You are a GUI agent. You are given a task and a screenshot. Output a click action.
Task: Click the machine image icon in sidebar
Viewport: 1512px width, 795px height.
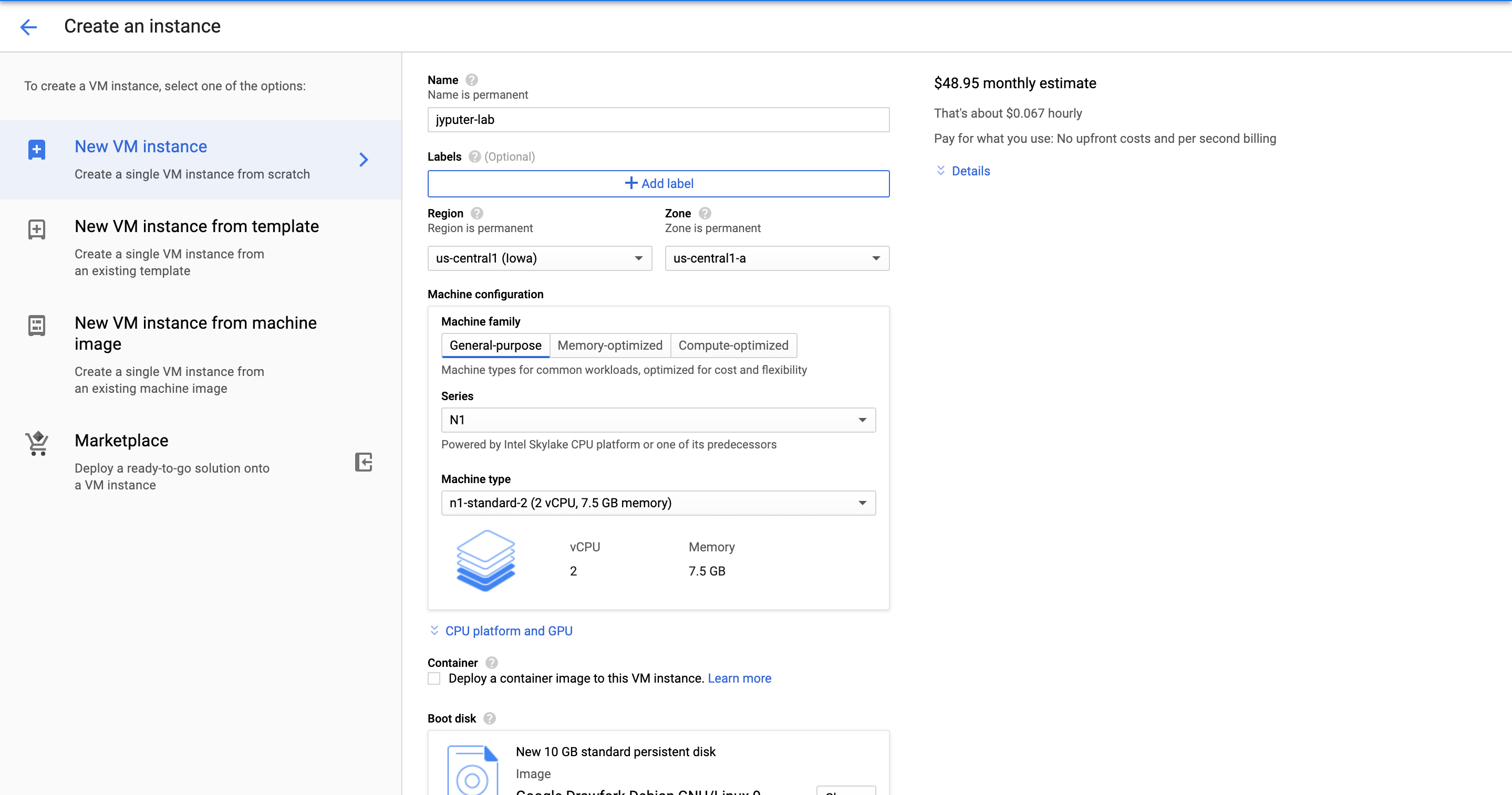click(37, 326)
